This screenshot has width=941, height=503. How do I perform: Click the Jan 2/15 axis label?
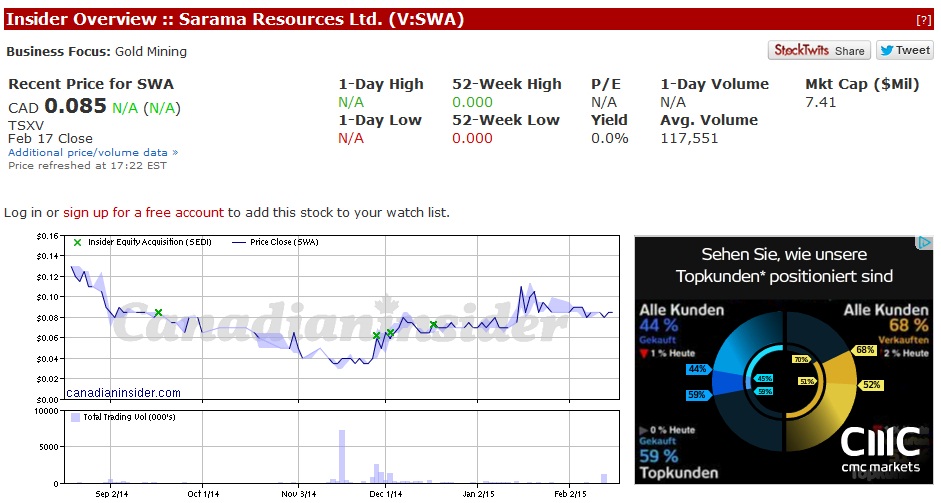click(478, 494)
